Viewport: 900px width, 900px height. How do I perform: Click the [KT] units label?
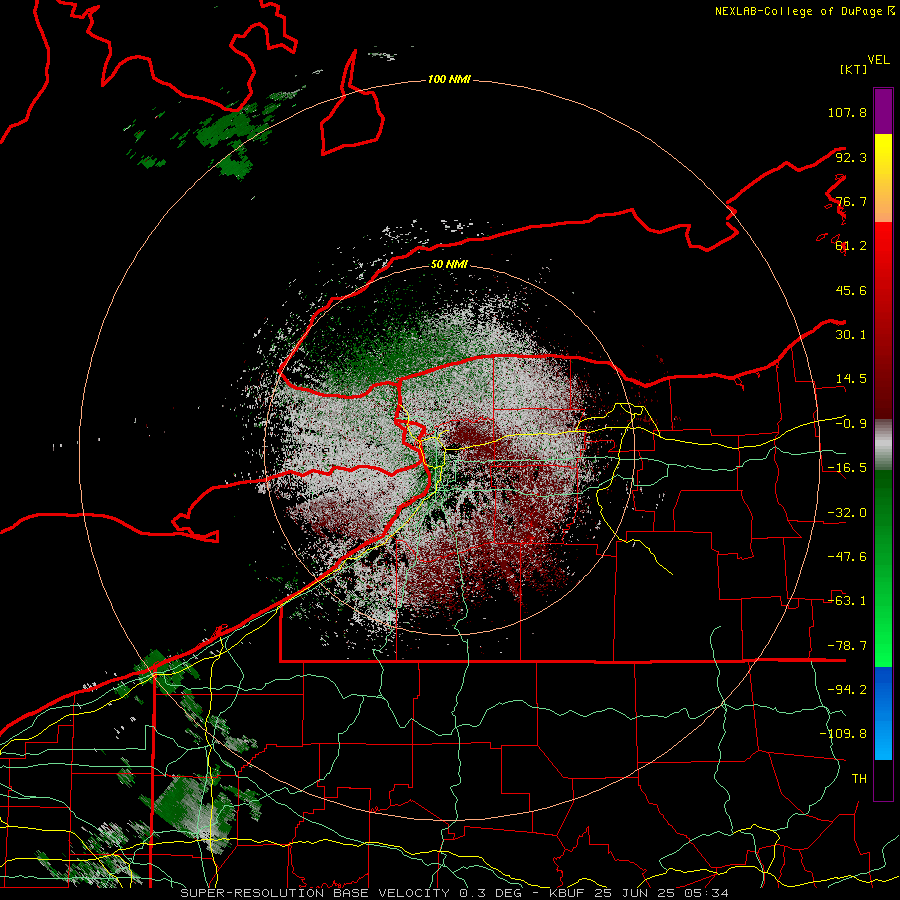[853, 69]
